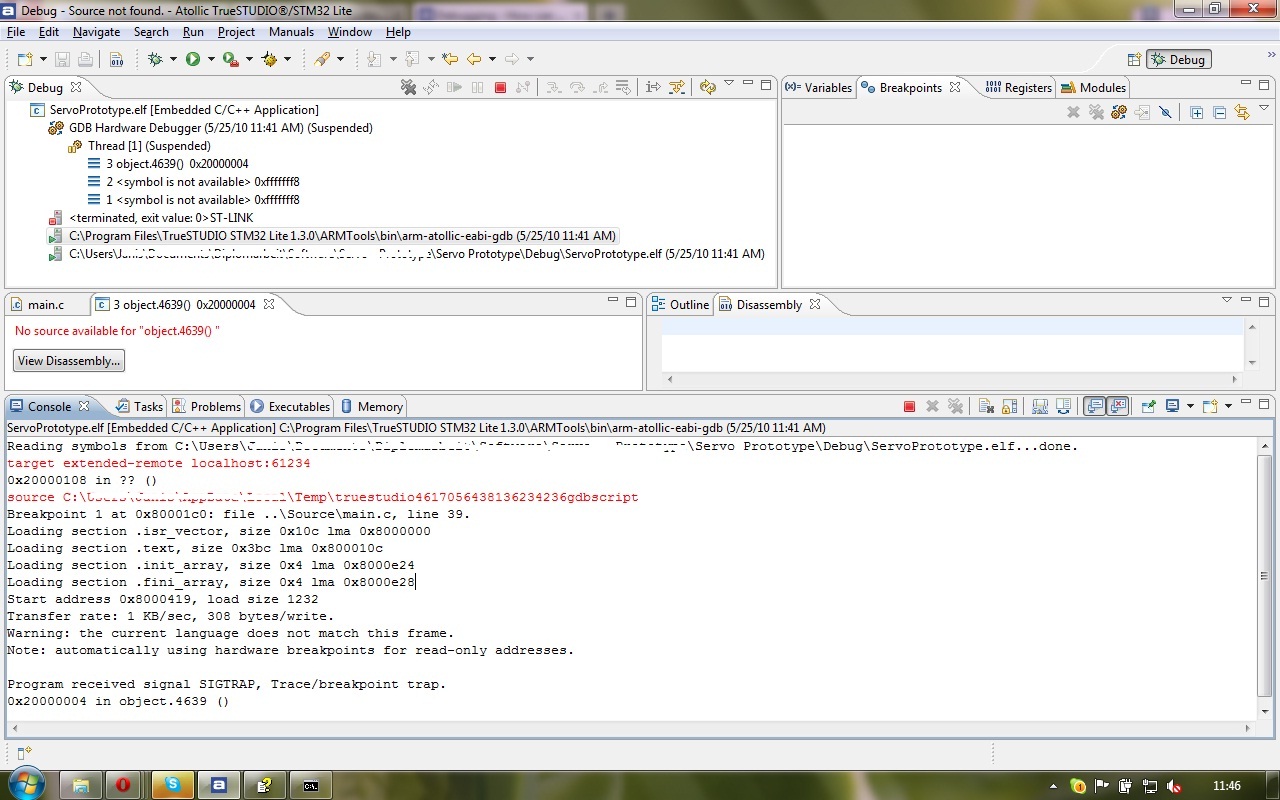1280x800 pixels.
Task: Switch to the Debug perspective button
Action: [1178, 59]
